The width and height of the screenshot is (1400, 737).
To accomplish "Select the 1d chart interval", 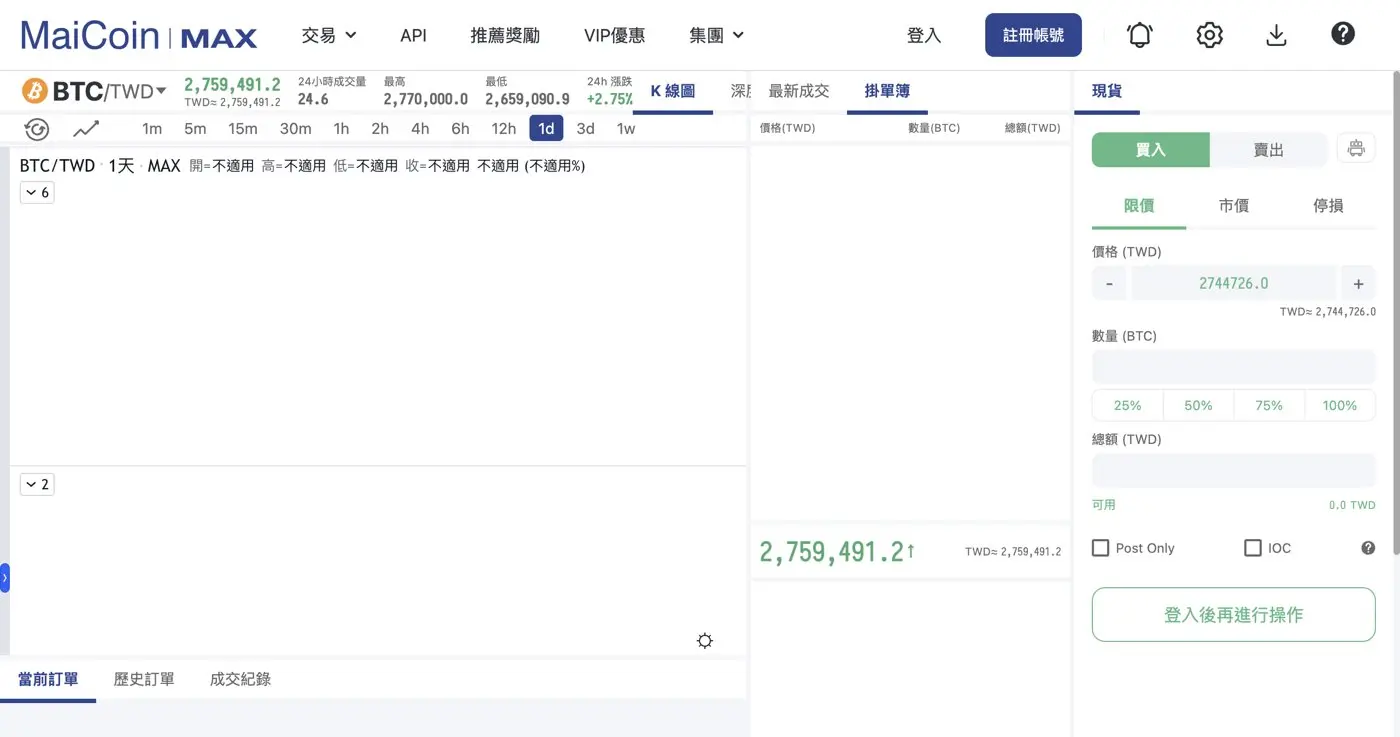I will pyautogui.click(x=546, y=128).
